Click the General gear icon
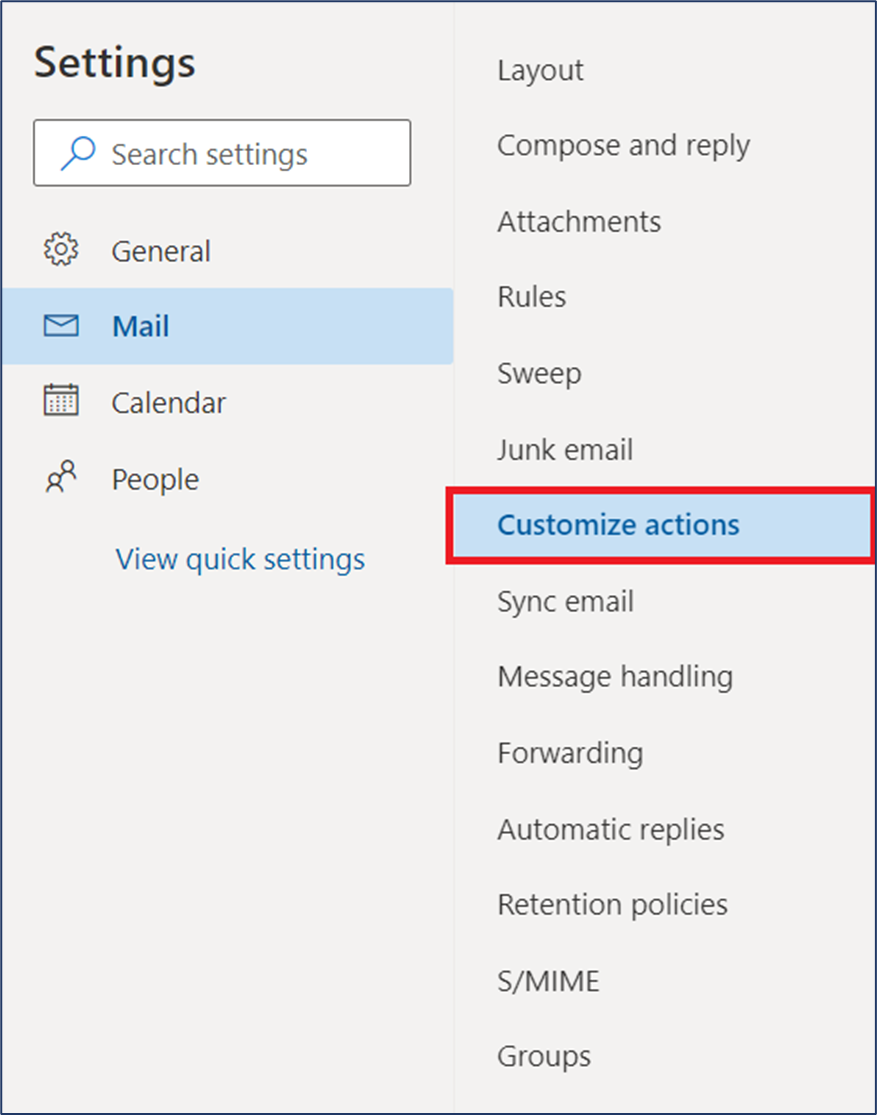877x1115 pixels. pos(61,250)
